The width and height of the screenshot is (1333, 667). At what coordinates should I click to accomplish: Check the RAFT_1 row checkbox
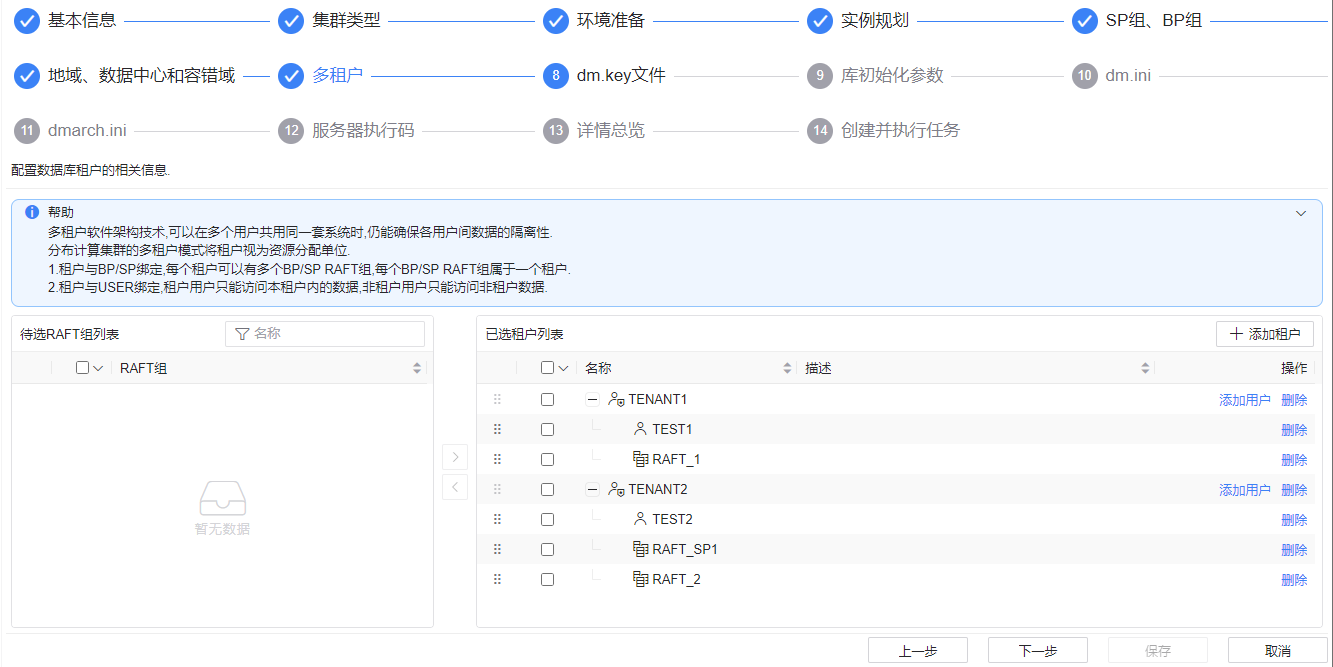(547, 459)
